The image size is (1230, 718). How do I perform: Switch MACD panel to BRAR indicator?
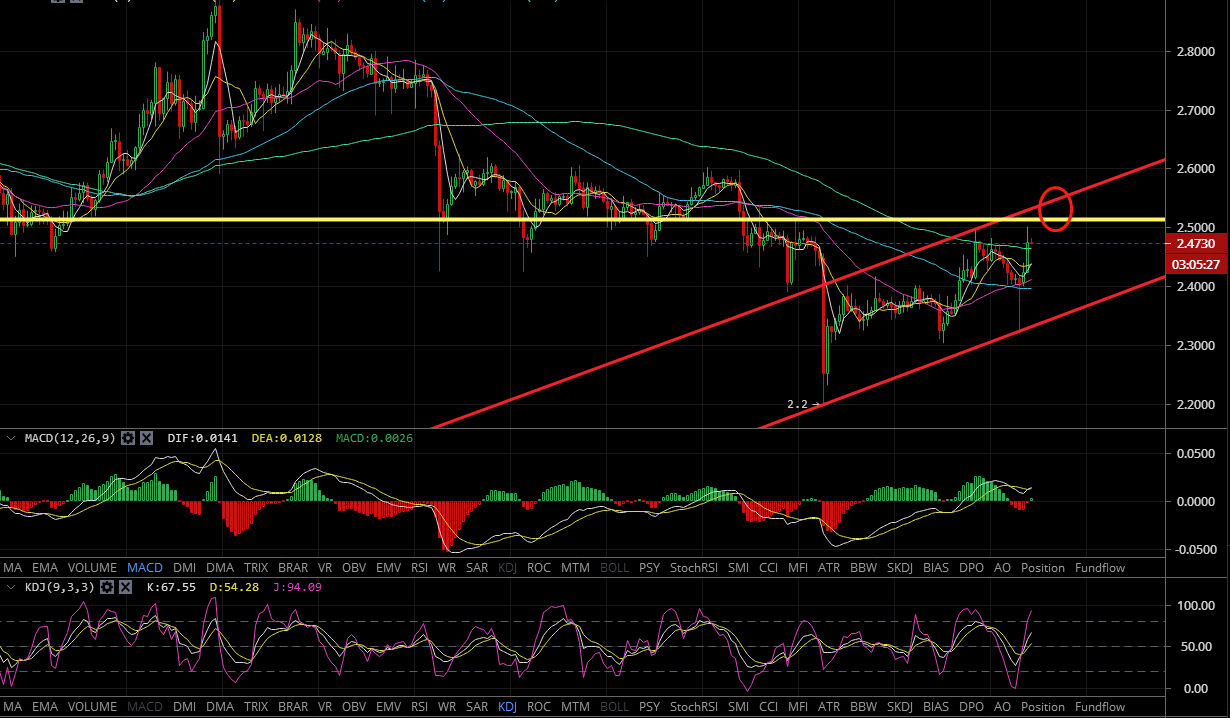pyautogui.click(x=293, y=567)
